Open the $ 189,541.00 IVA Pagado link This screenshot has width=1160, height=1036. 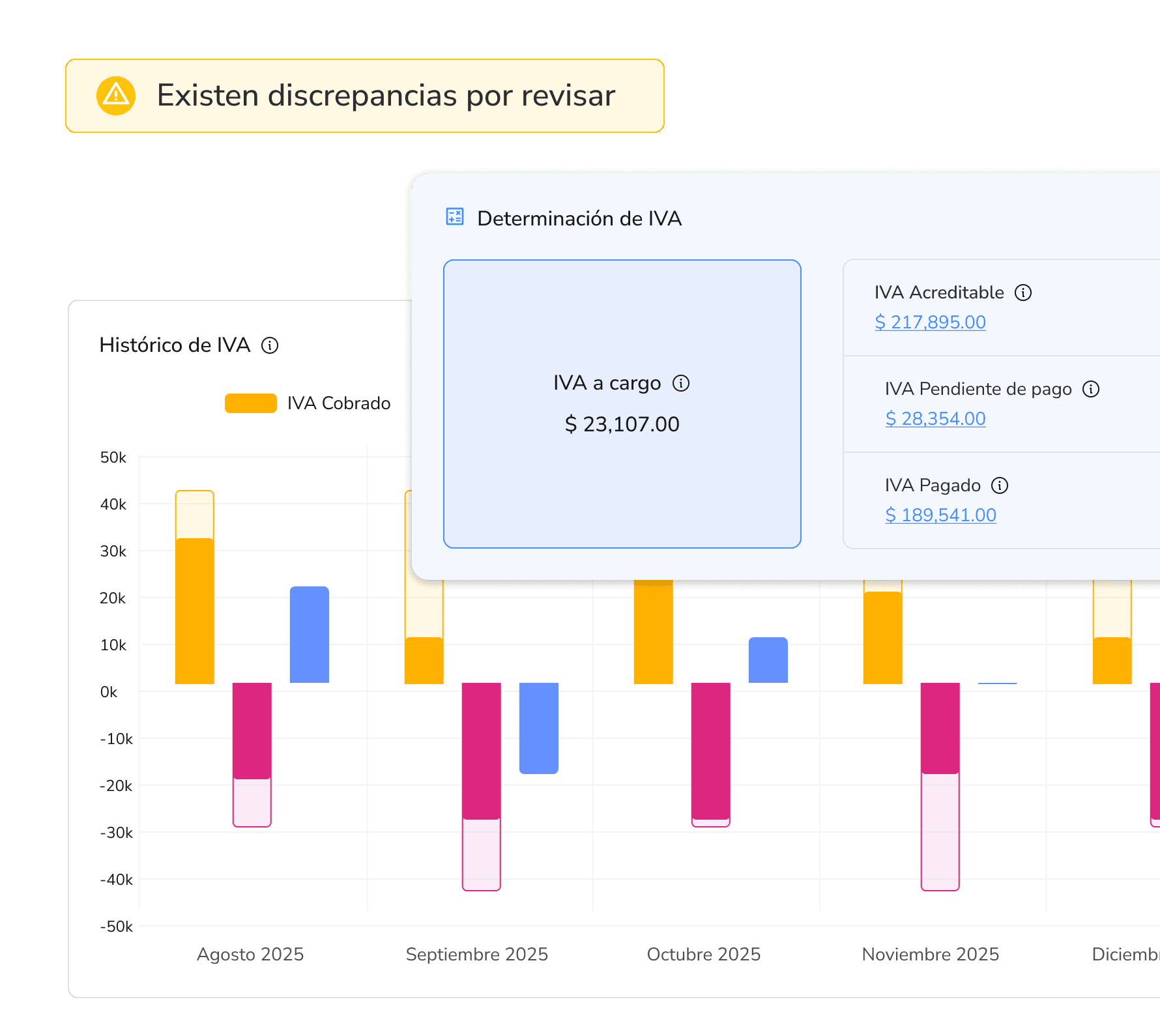940,515
